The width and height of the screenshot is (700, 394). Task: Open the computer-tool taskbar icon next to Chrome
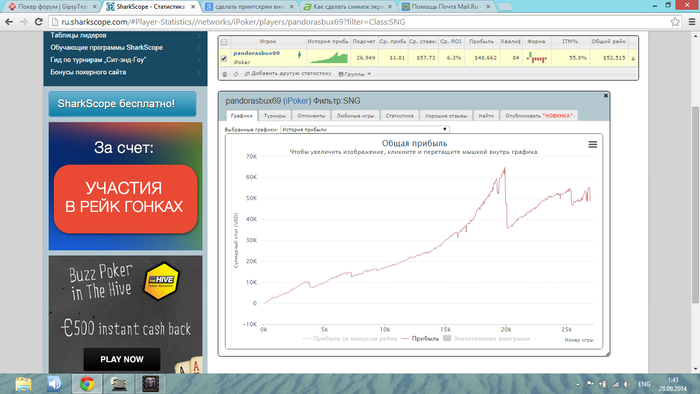(x=119, y=384)
